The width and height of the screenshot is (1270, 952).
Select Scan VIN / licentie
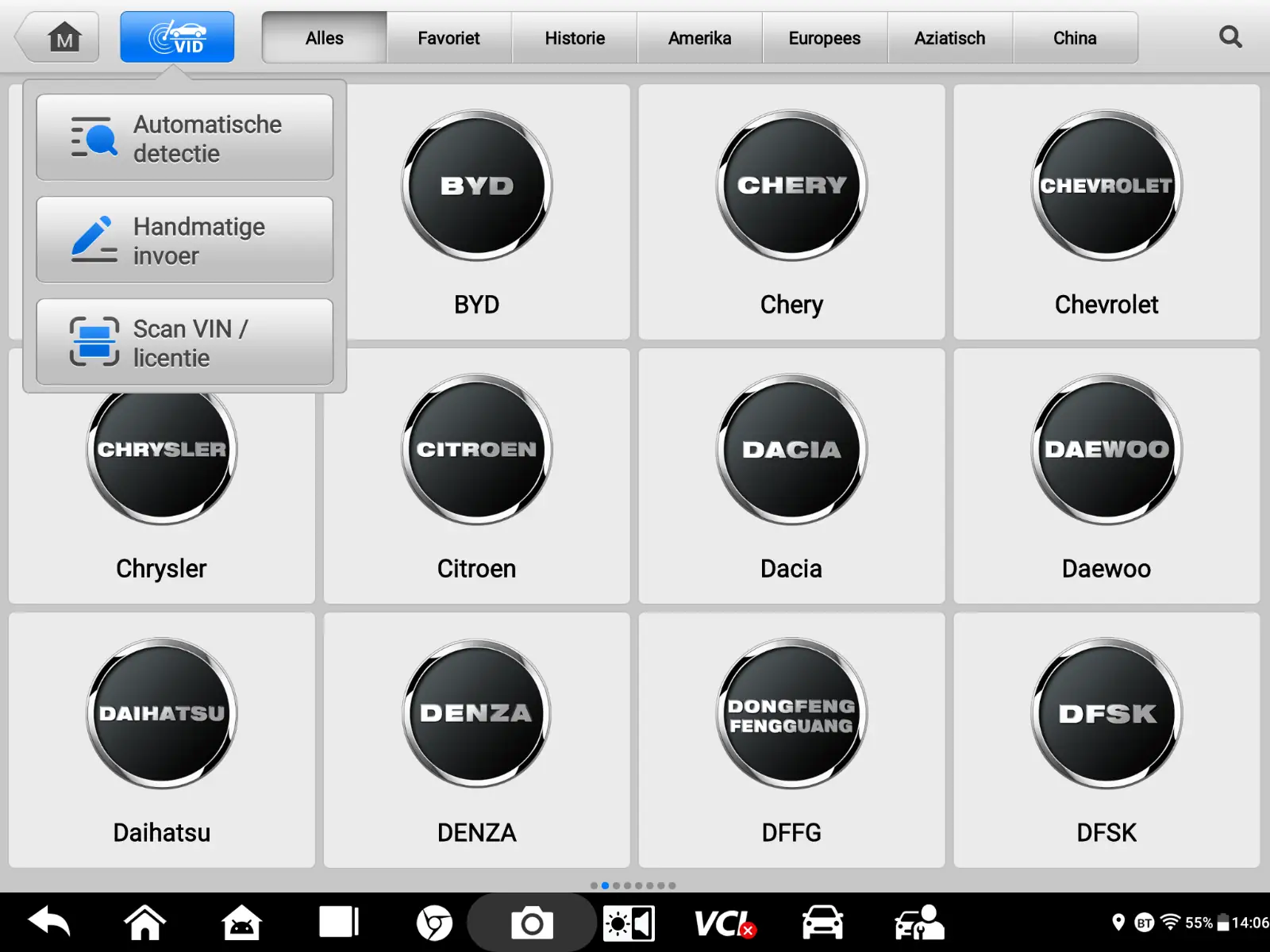[185, 343]
